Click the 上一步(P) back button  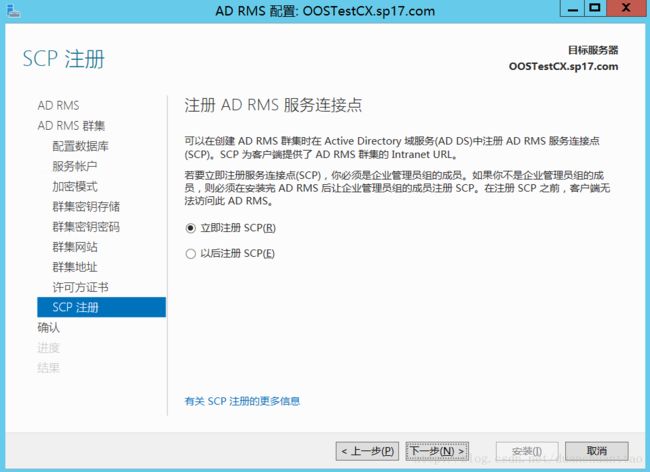click(x=367, y=451)
